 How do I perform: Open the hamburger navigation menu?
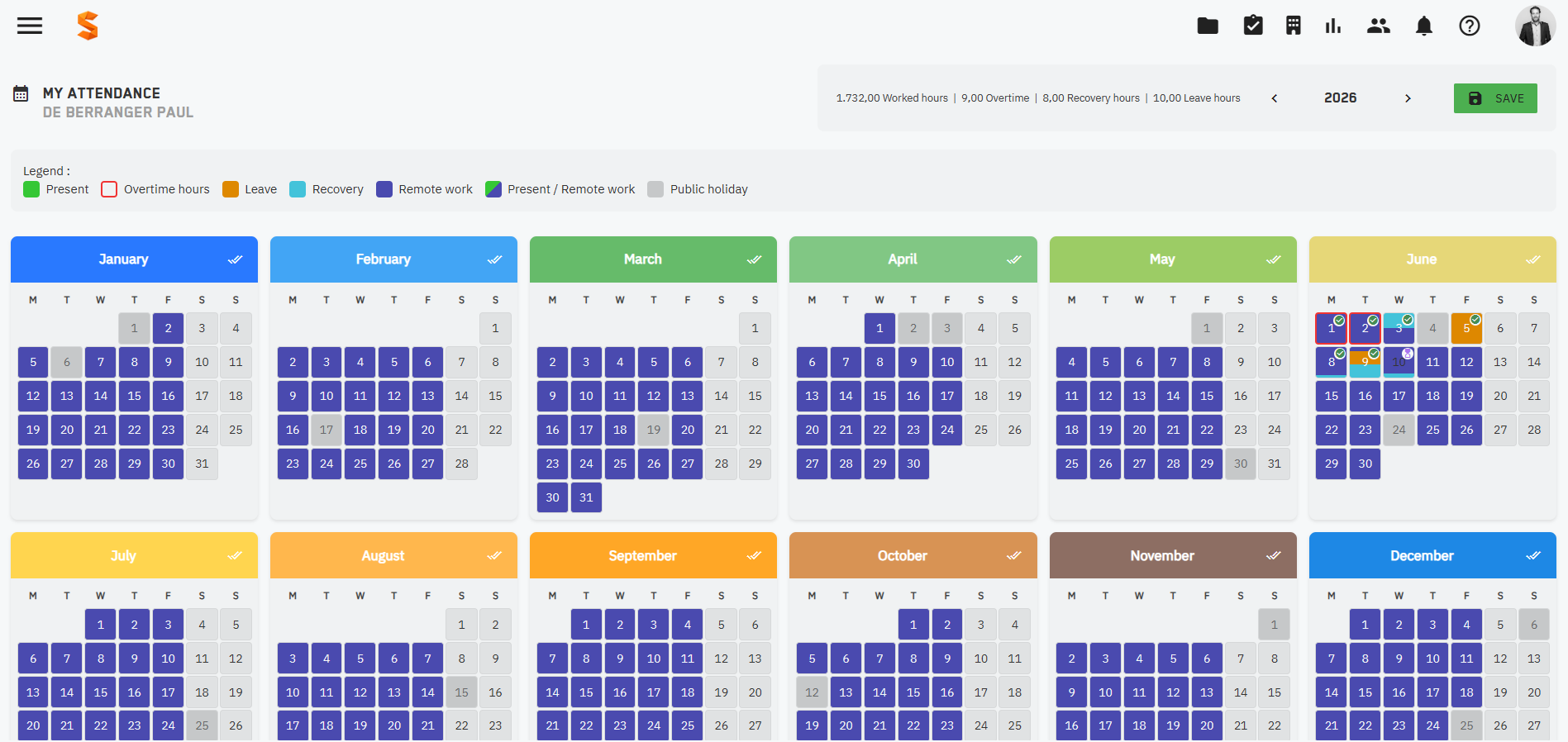(30, 26)
